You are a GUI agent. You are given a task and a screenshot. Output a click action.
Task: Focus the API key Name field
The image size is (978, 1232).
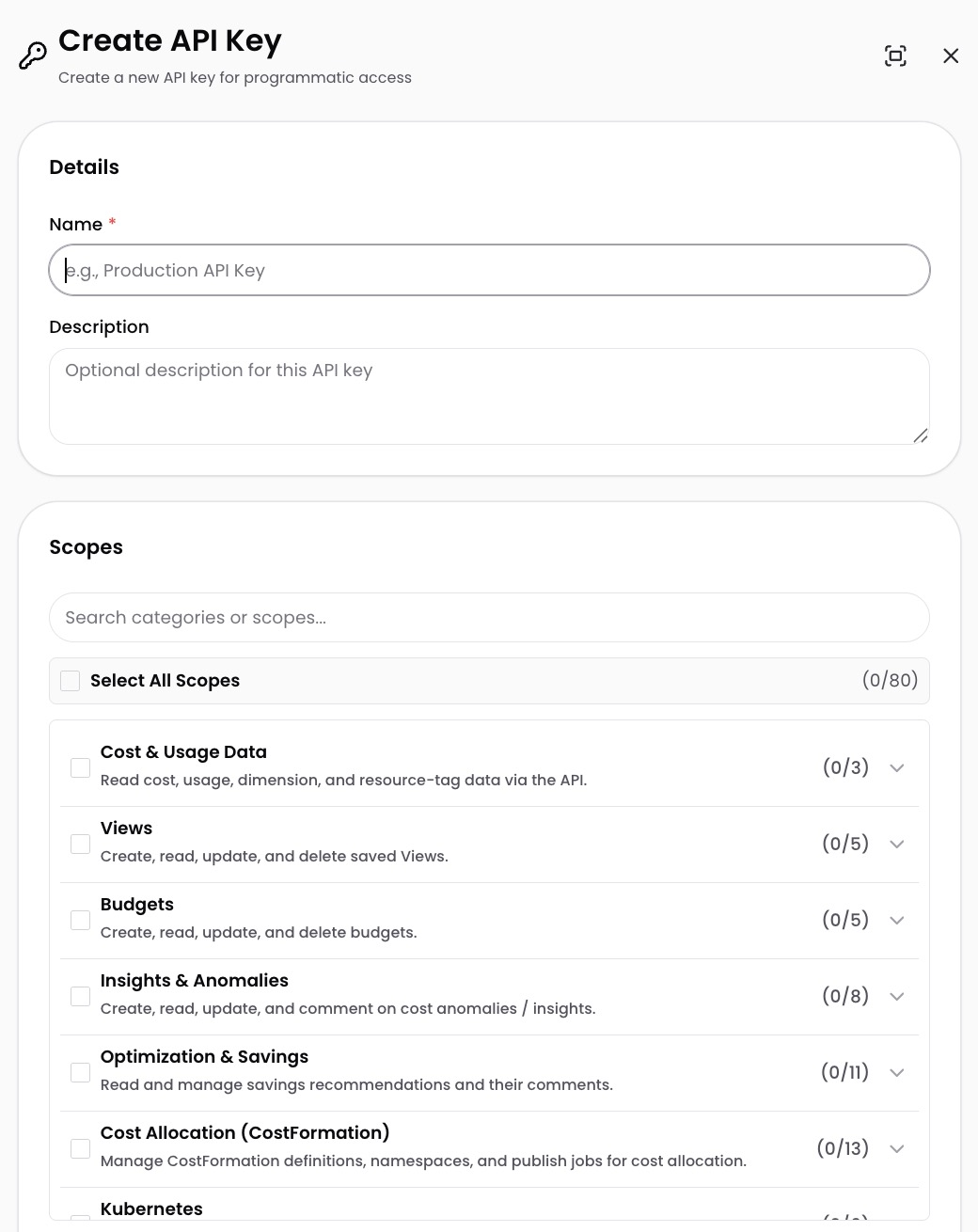click(489, 271)
